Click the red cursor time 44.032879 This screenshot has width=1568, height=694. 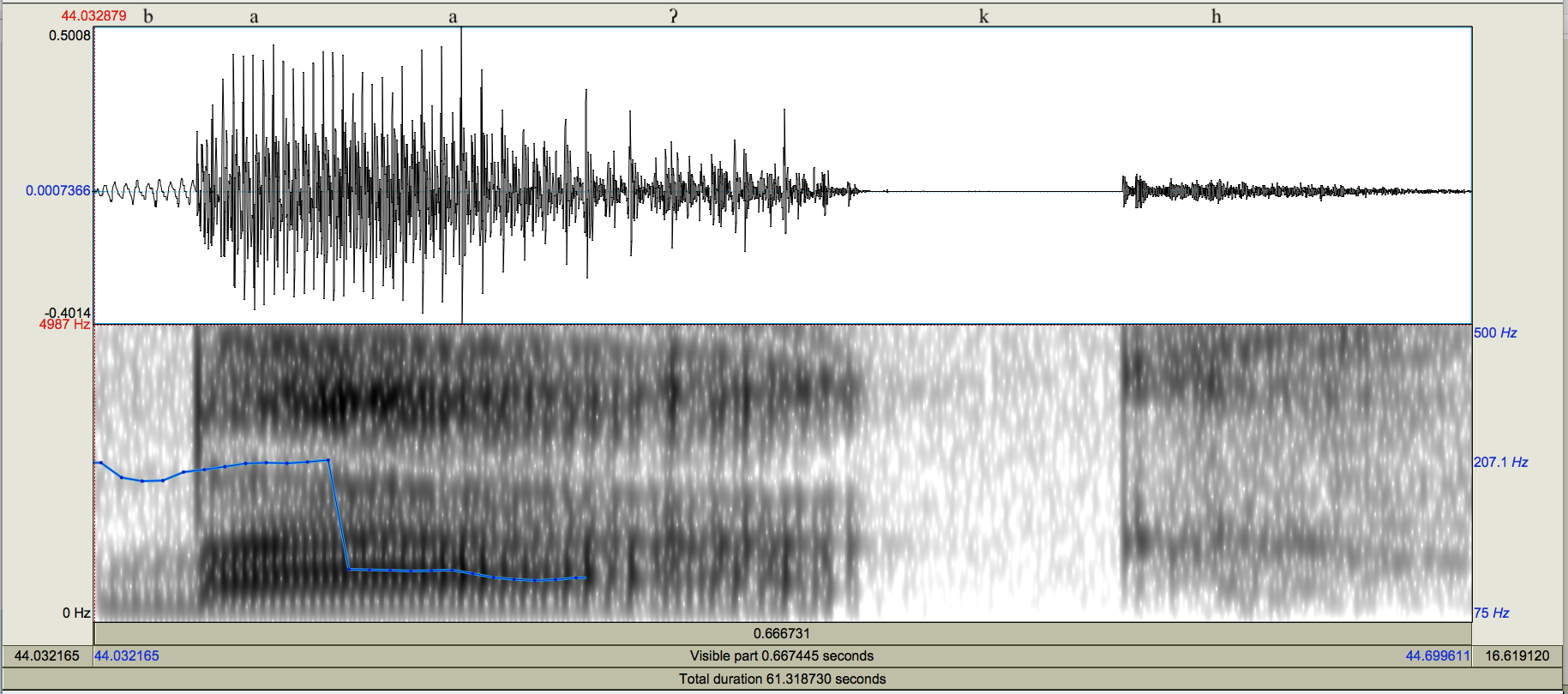93,15
